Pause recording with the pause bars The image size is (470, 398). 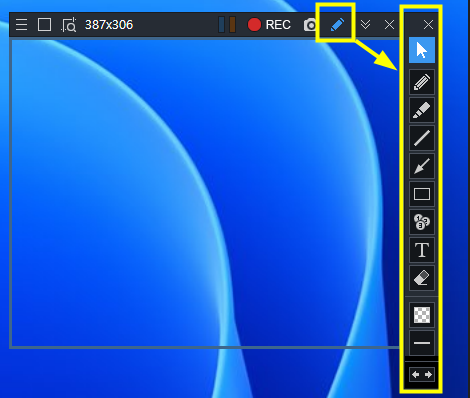[227, 25]
